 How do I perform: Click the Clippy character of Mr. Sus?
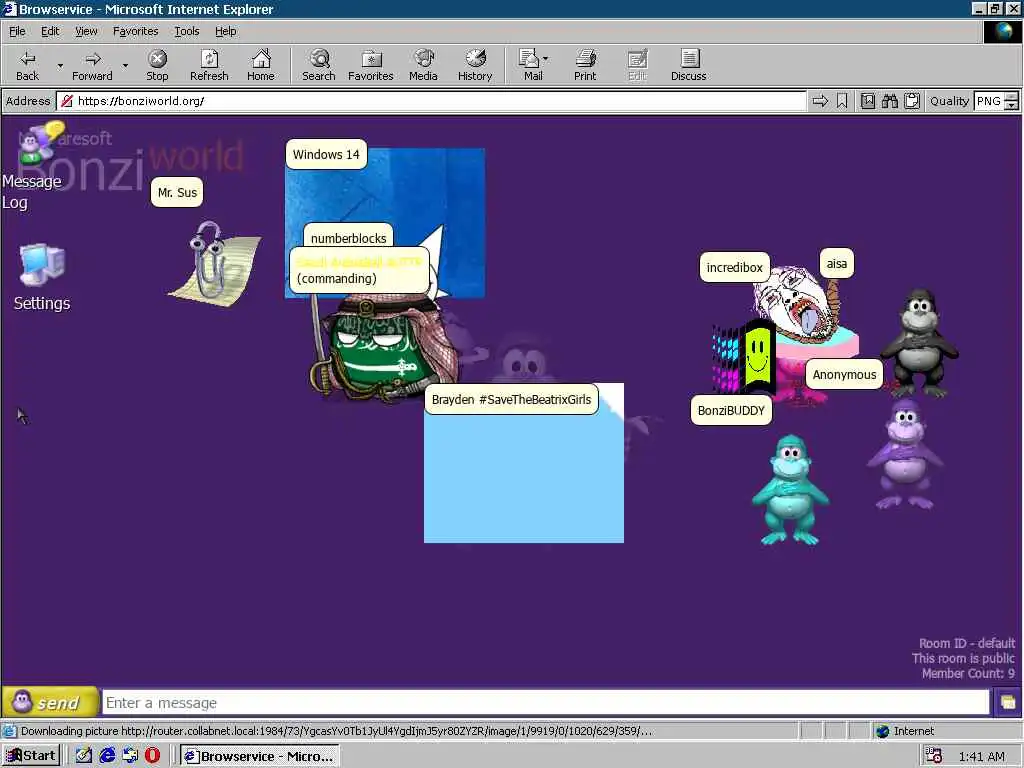click(x=214, y=263)
